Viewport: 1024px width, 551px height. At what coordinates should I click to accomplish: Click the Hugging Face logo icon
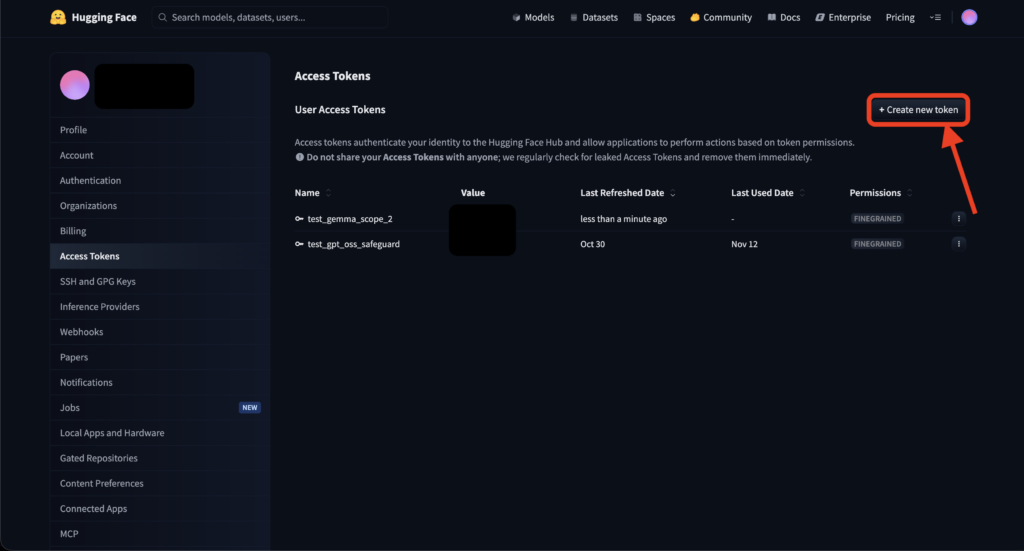coord(58,17)
